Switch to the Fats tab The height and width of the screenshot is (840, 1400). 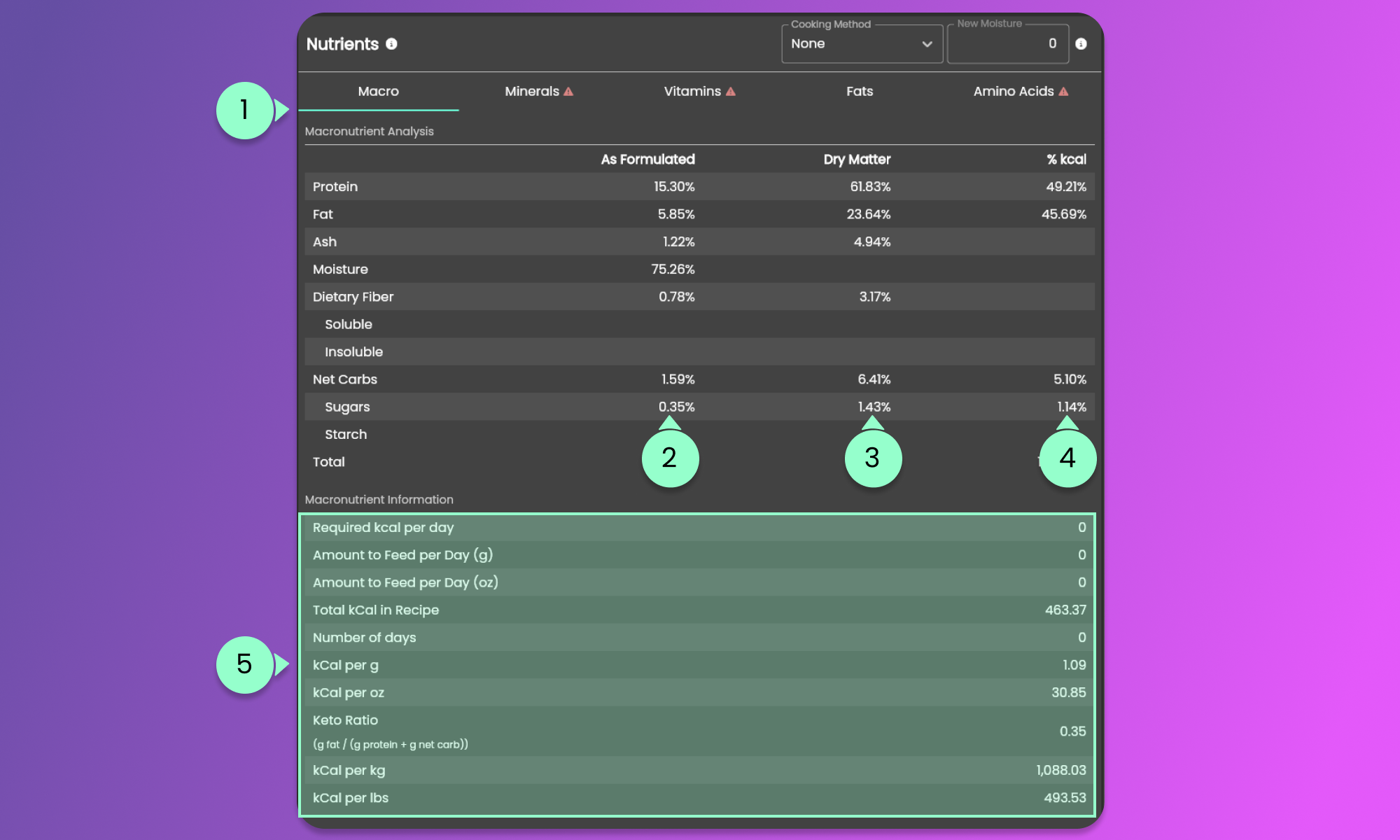860,92
